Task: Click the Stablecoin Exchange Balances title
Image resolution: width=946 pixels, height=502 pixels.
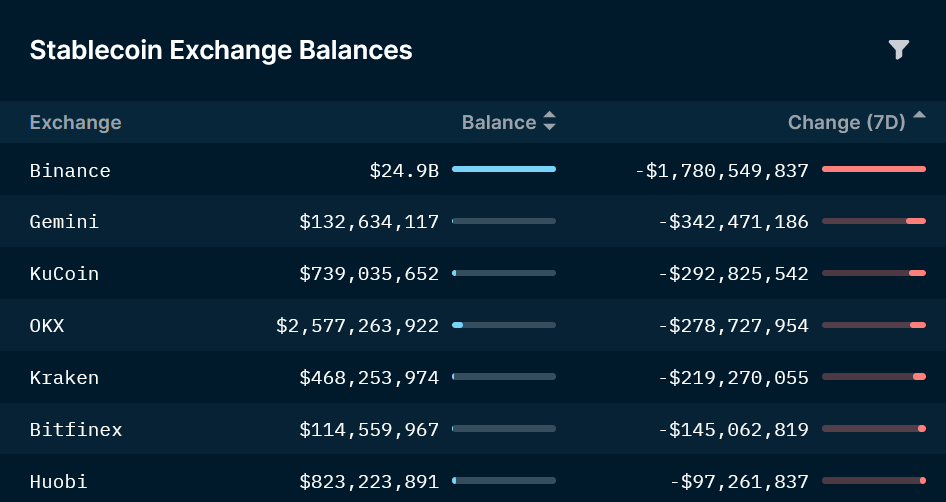Action: (x=221, y=50)
